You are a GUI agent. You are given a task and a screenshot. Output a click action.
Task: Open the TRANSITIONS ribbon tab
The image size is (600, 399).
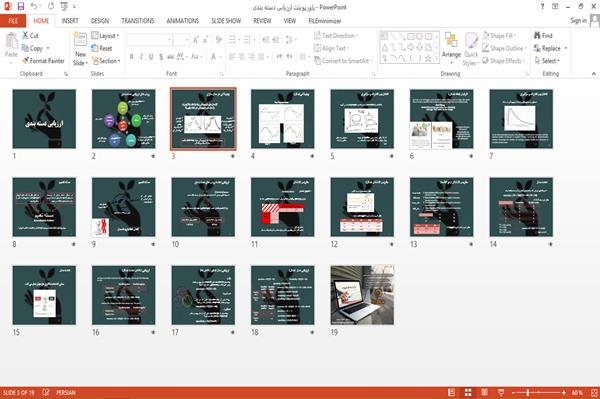138,21
